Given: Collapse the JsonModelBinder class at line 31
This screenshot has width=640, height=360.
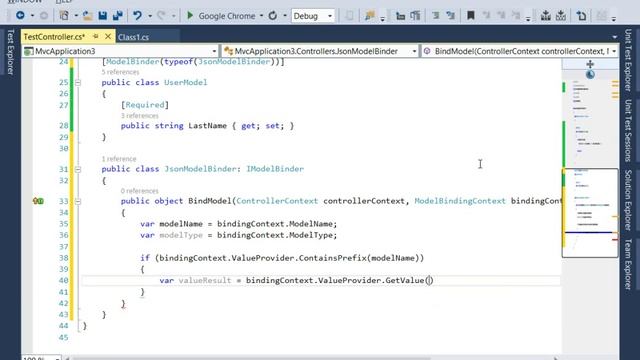Looking at the screenshot, I should tap(78, 169).
